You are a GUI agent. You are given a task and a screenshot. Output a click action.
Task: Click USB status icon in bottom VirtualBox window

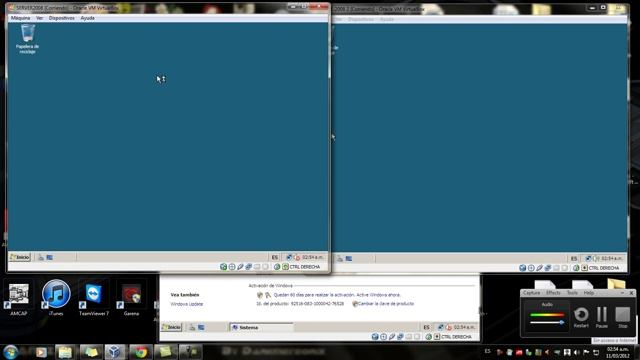[x=392, y=337]
